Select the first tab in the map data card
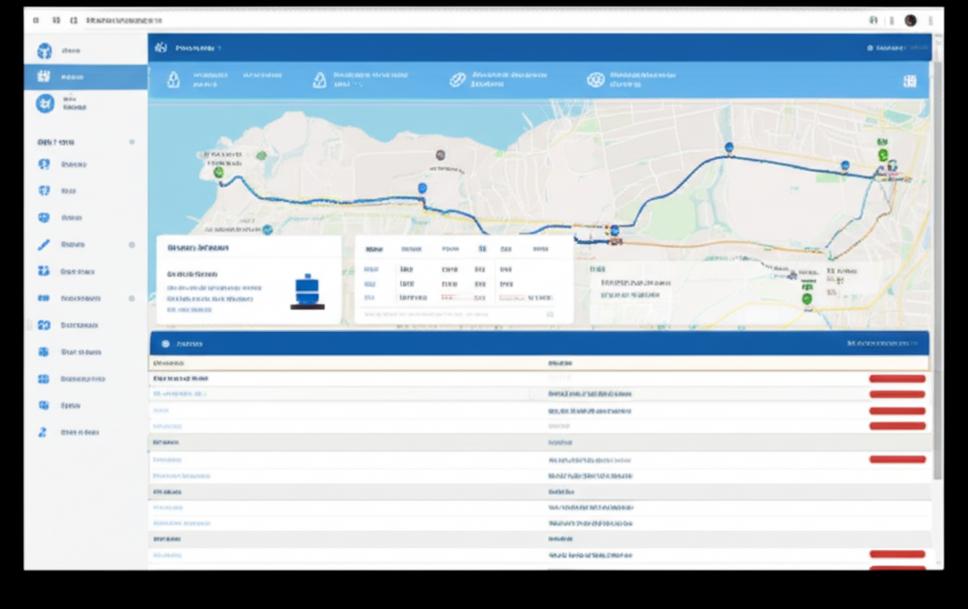The height and width of the screenshot is (609, 968). (x=373, y=249)
